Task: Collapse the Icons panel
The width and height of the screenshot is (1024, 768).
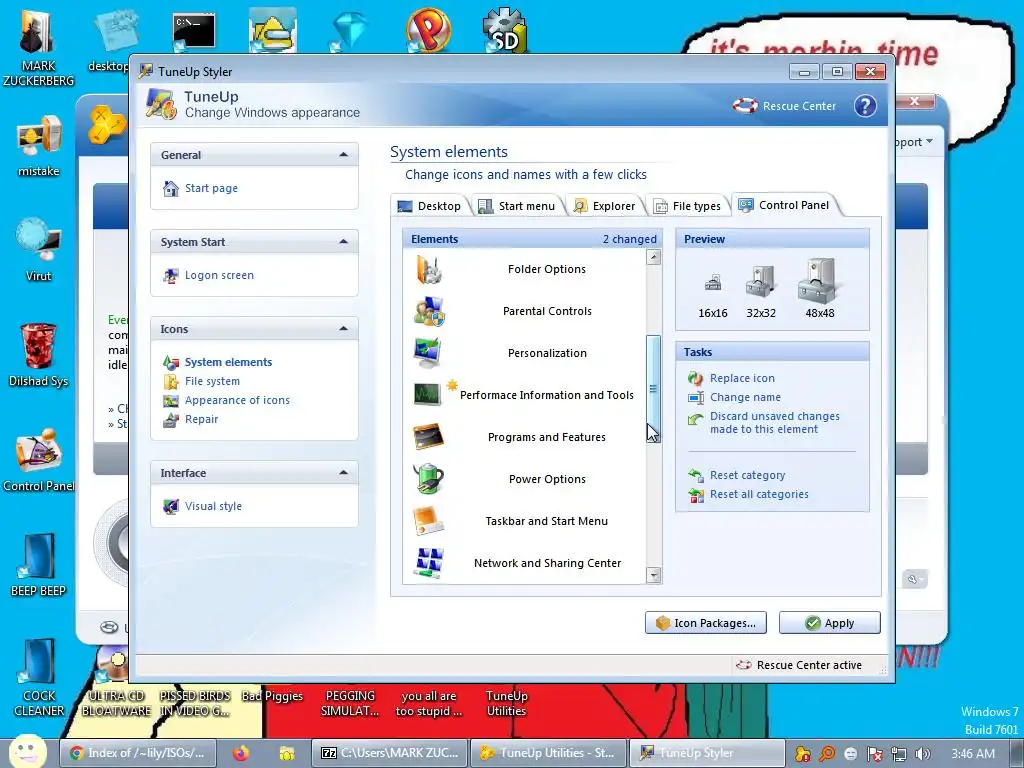Action: (x=344, y=328)
